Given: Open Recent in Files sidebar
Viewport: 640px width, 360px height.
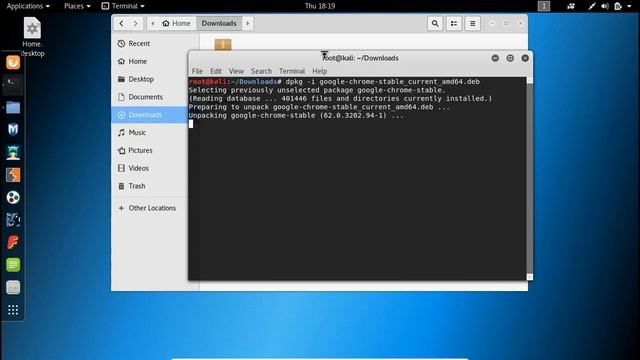Looking at the screenshot, I should click(149, 43).
